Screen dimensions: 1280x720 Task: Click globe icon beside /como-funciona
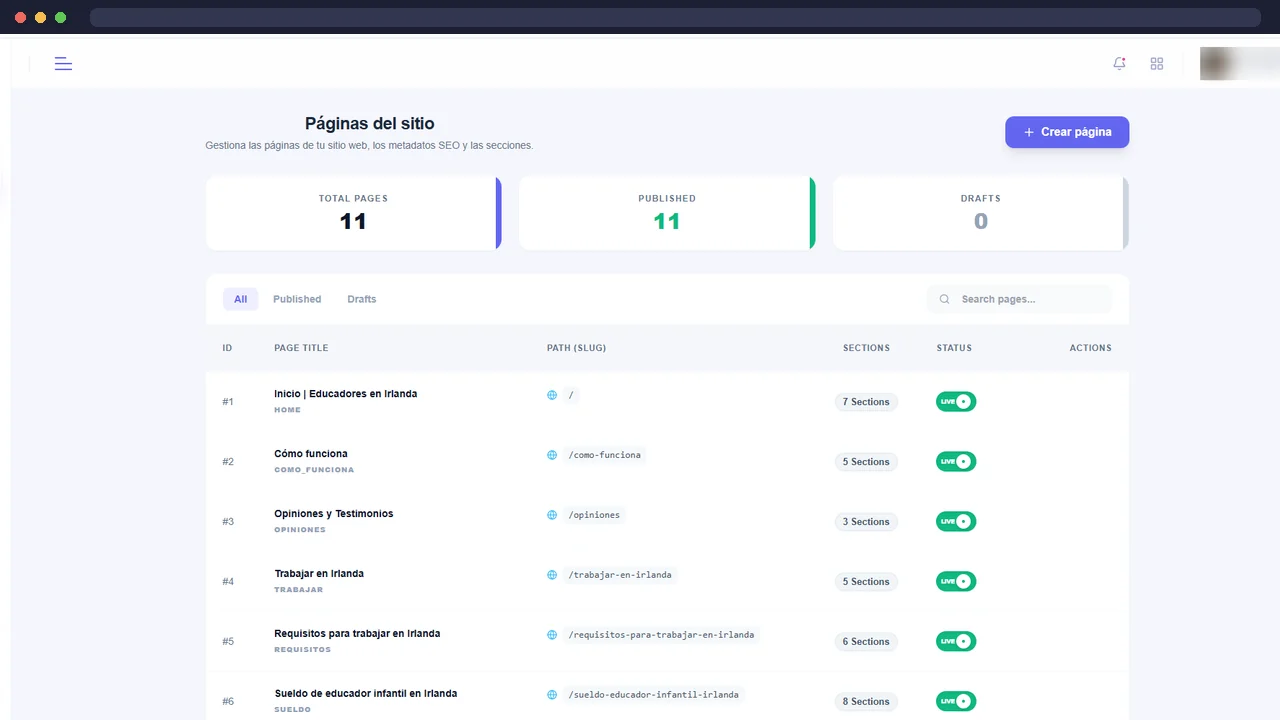click(x=552, y=455)
